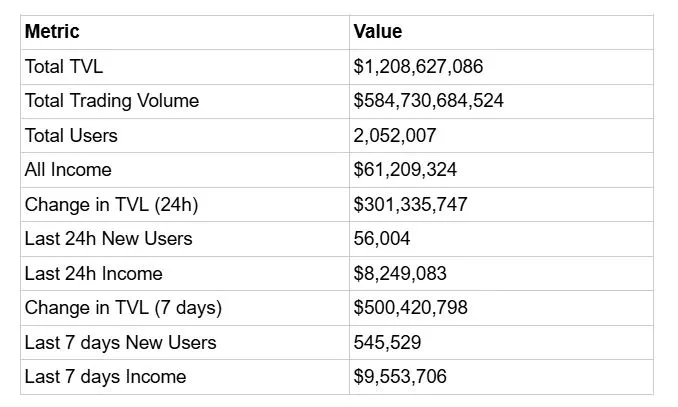Select the Change in TVL (7 days) cell

[x=123, y=308]
